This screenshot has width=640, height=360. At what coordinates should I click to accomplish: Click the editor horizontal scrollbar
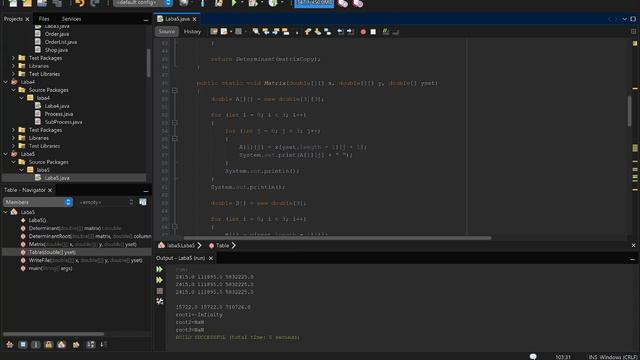[x=337, y=238]
